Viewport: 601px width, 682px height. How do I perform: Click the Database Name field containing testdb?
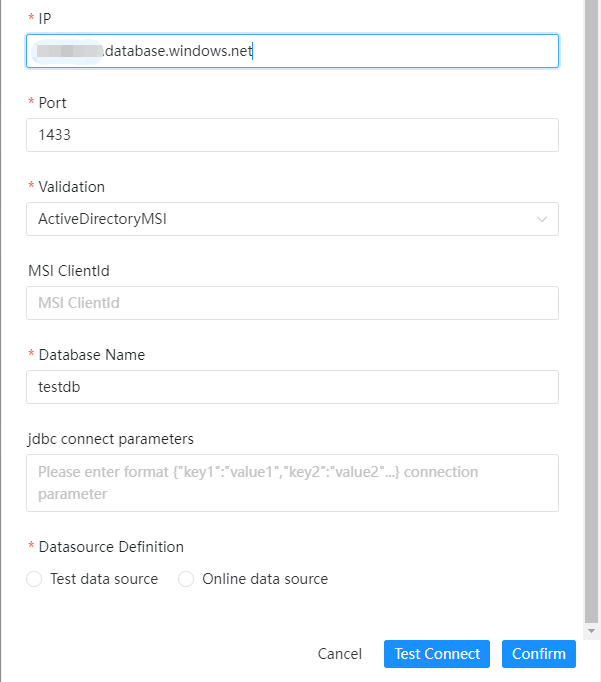click(x=292, y=387)
